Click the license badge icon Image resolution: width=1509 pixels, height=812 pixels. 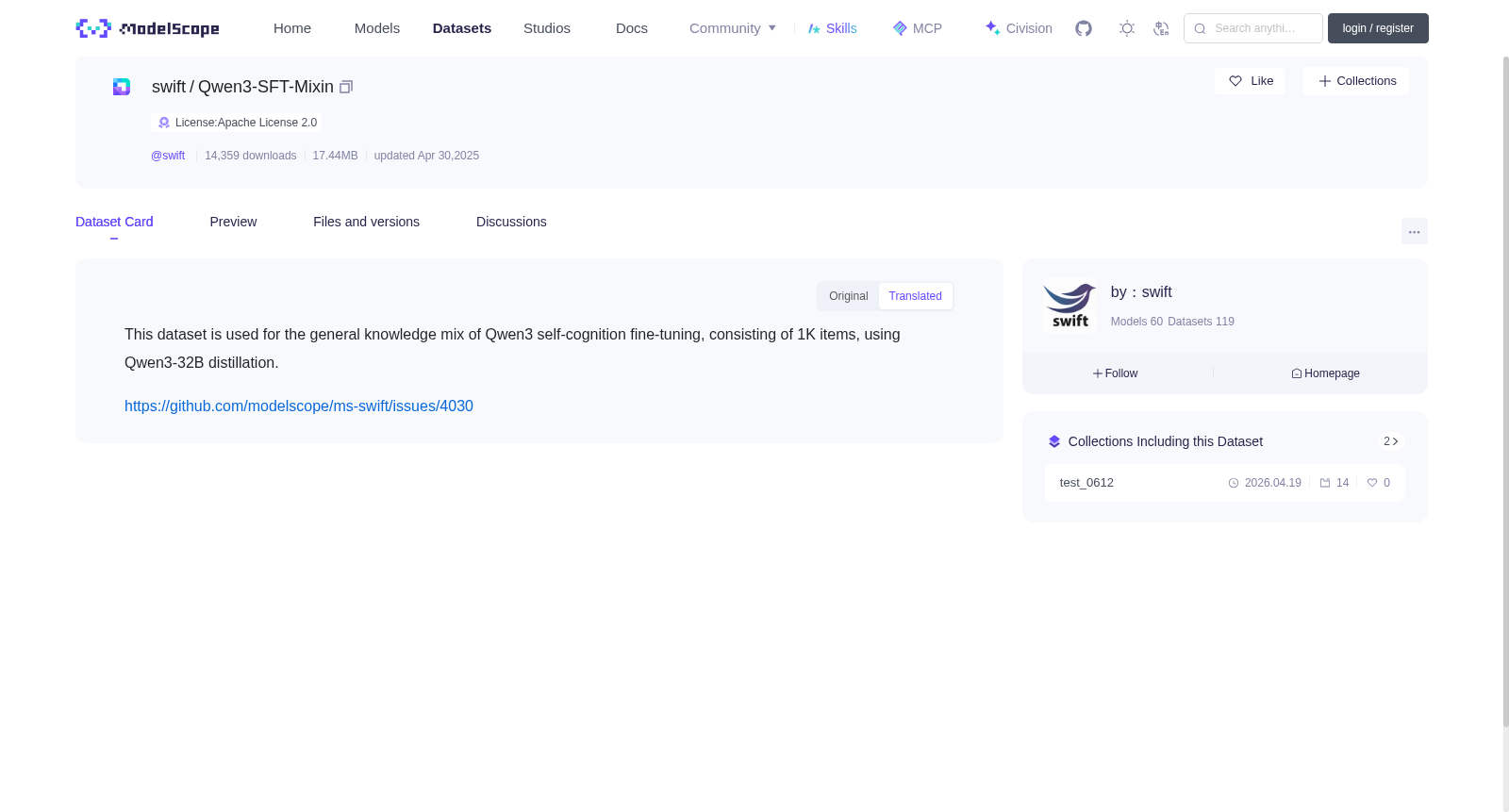164,123
